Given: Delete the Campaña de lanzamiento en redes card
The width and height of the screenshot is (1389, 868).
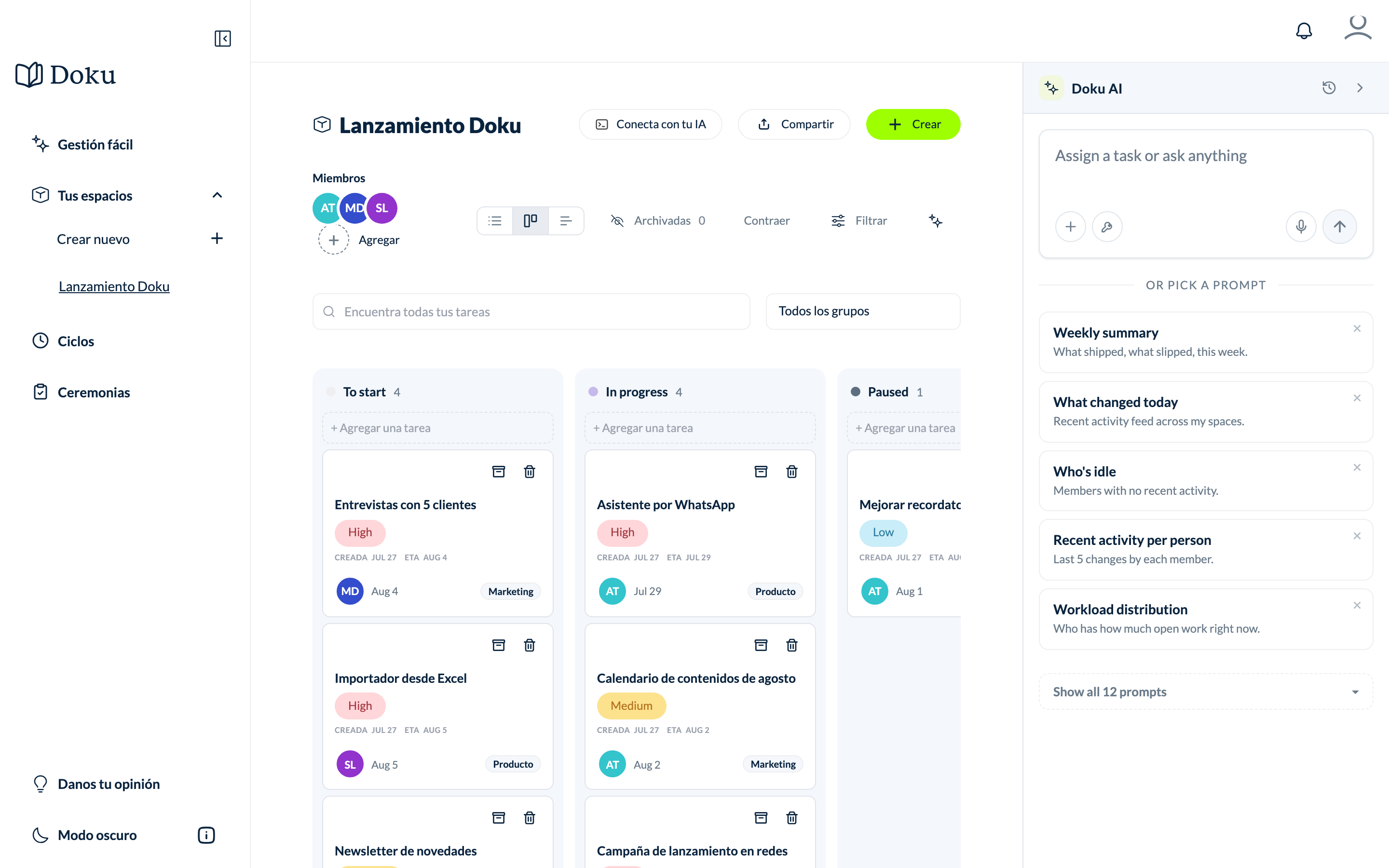Looking at the screenshot, I should pos(791,817).
